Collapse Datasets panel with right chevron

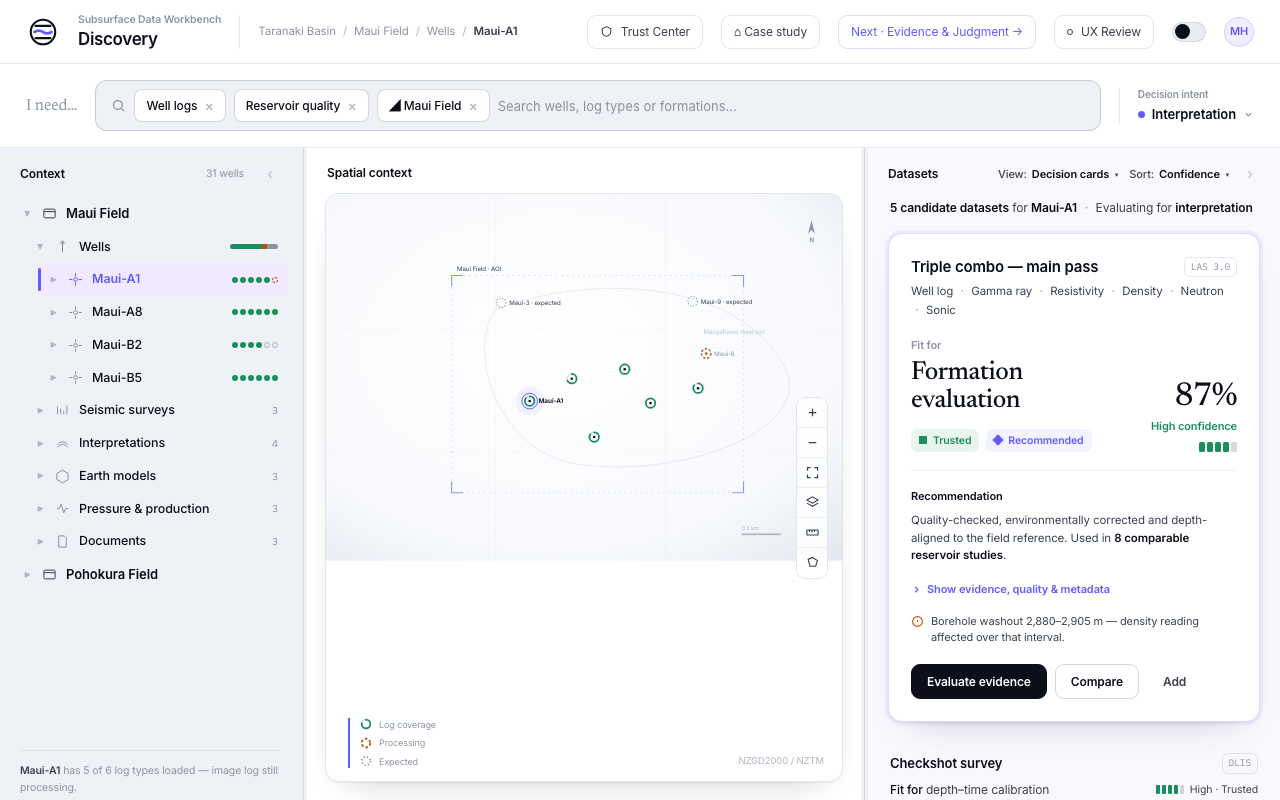tap(1250, 174)
